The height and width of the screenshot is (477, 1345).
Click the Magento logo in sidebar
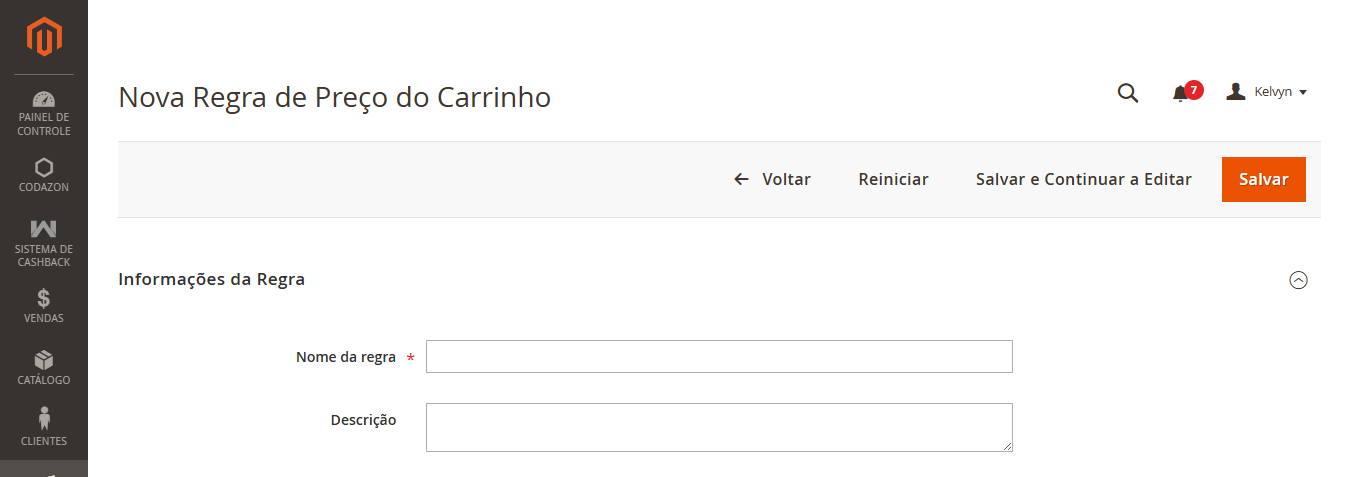click(44, 37)
